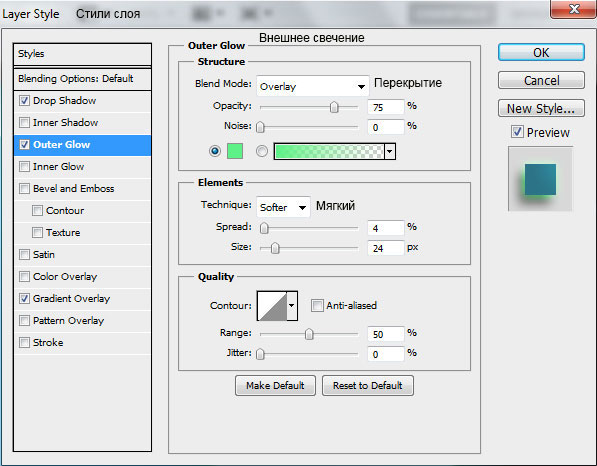Check the Texture sub-option checkbox
This screenshot has height=466, width=597.
(37, 233)
